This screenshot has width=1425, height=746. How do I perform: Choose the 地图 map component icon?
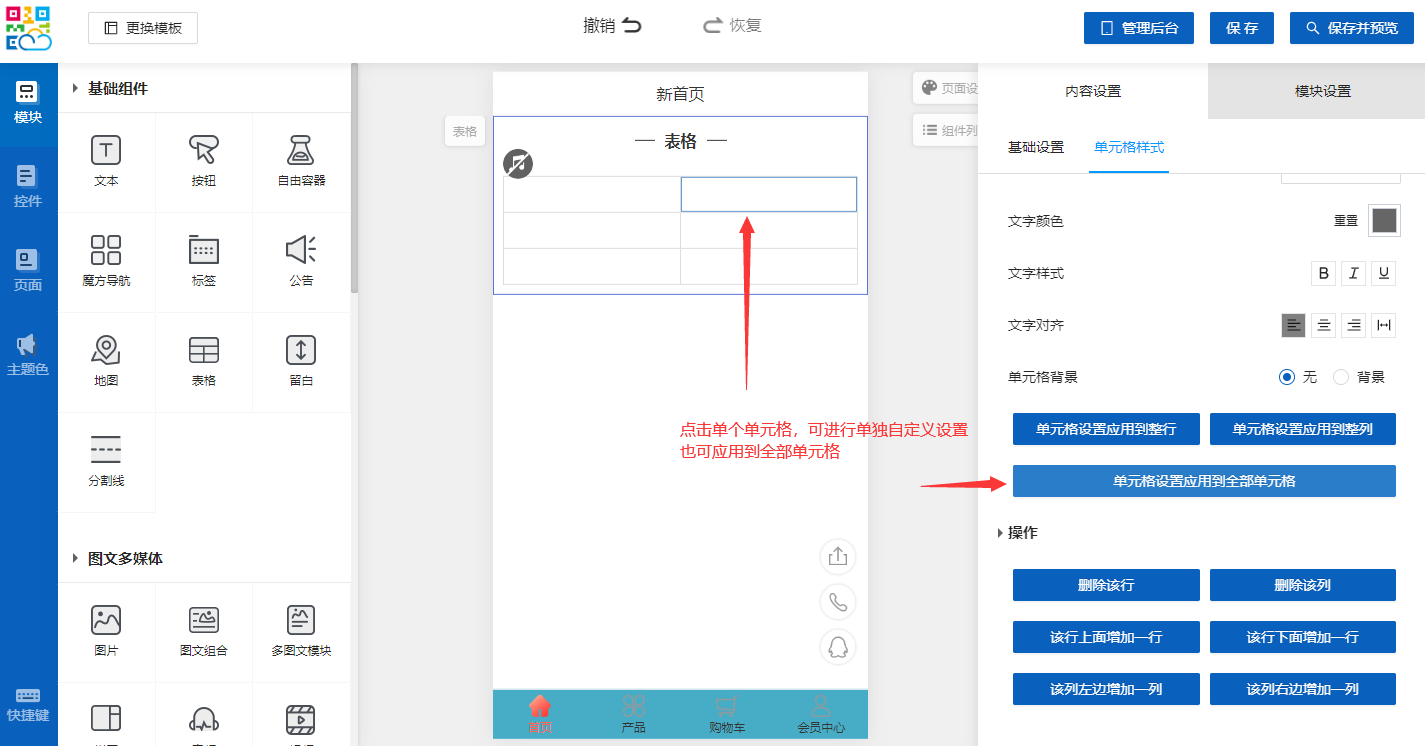click(106, 350)
